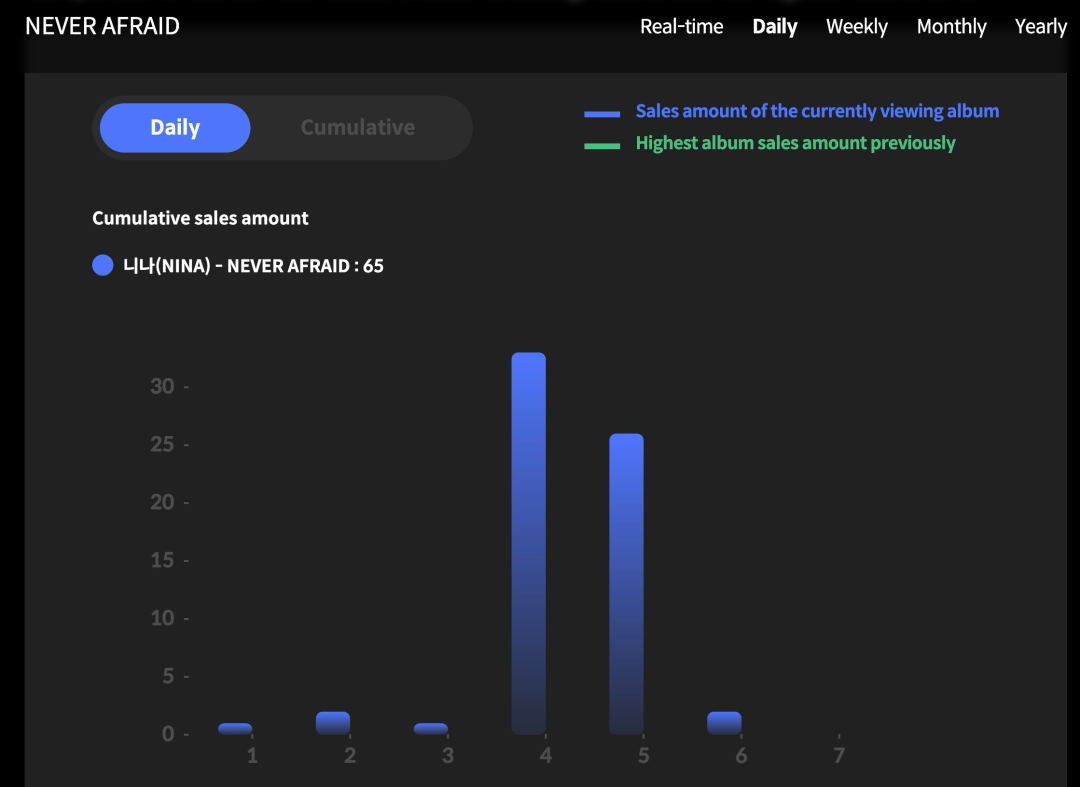Click the day 3 sales bar

coord(431,729)
